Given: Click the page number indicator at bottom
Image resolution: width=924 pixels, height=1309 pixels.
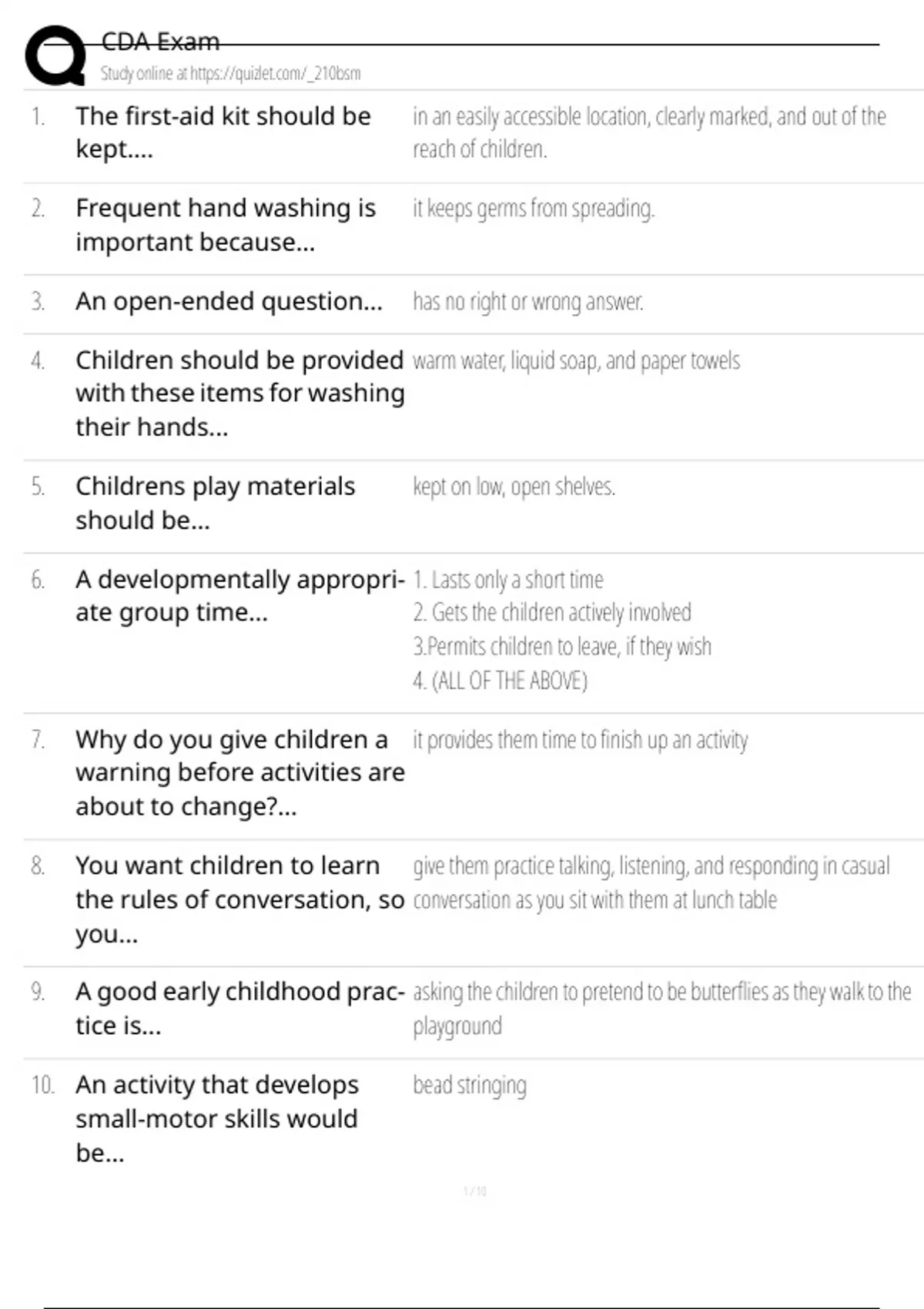Looking at the screenshot, I should pos(474,1192).
